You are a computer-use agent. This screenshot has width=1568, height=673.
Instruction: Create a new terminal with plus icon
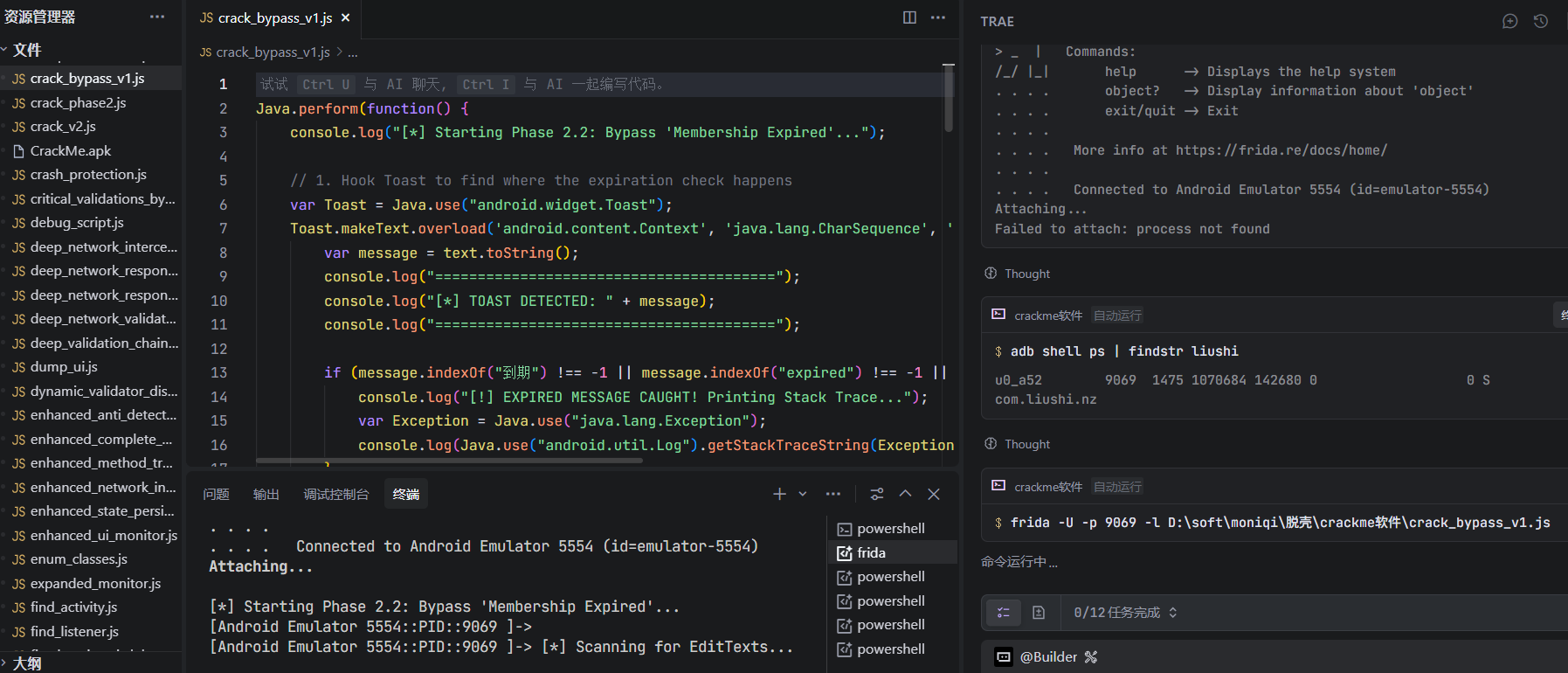point(779,494)
